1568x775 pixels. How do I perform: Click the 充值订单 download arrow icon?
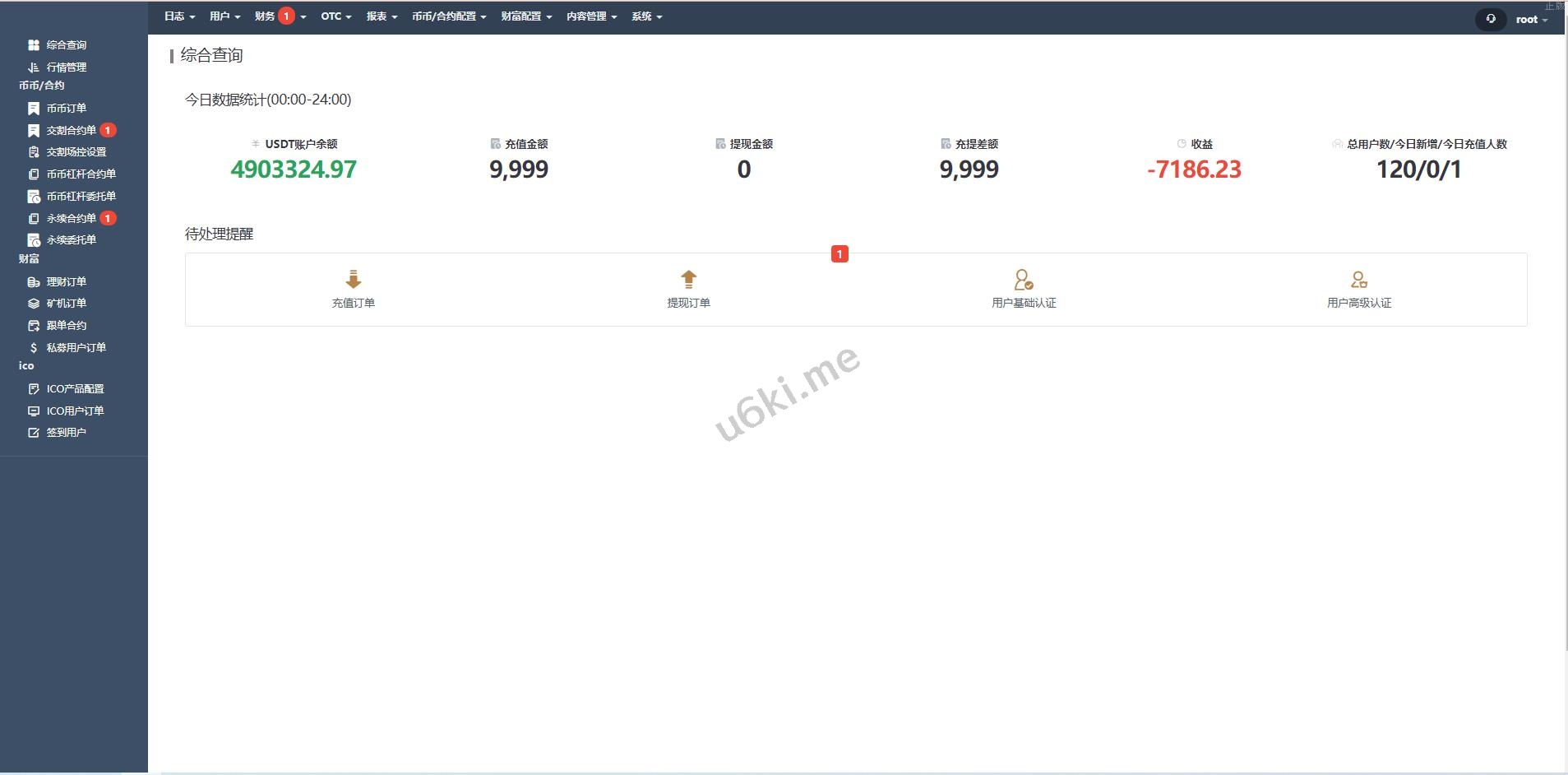pyautogui.click(x=354, y=280)
